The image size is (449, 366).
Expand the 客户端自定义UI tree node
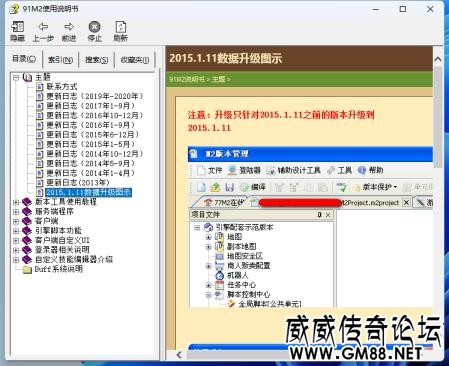pos(16,240)
